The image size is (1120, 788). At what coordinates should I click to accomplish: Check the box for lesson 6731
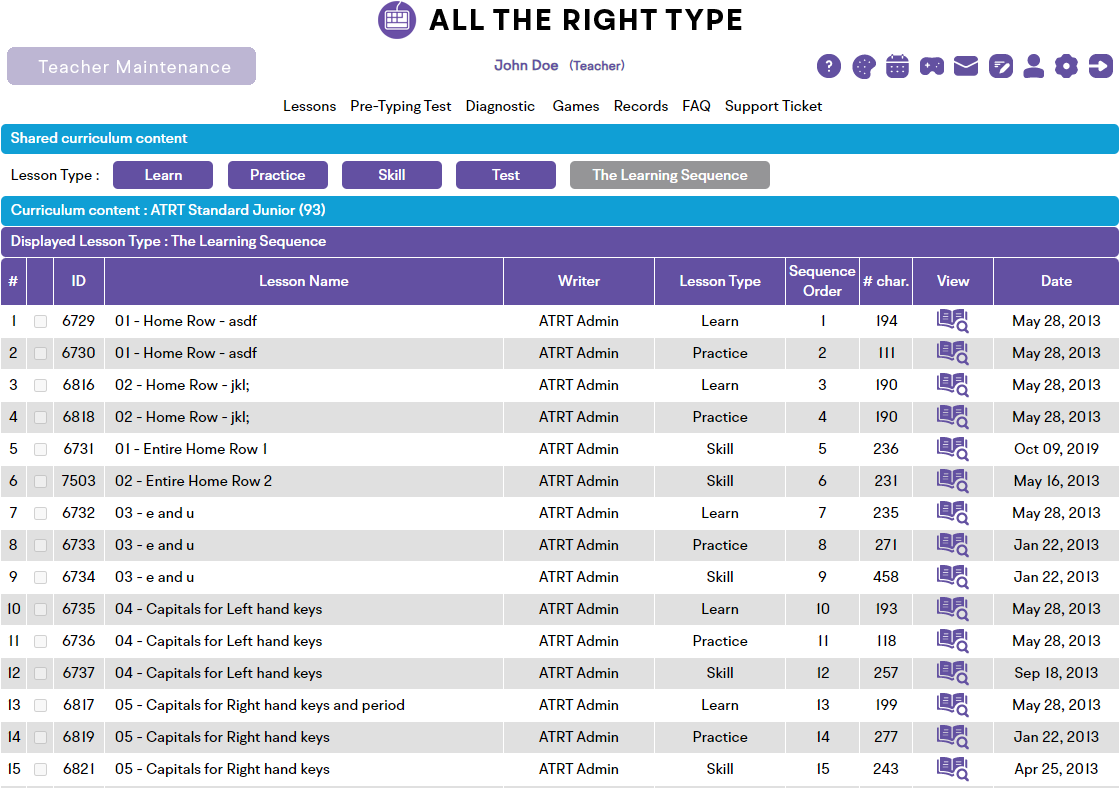point(41,450)
